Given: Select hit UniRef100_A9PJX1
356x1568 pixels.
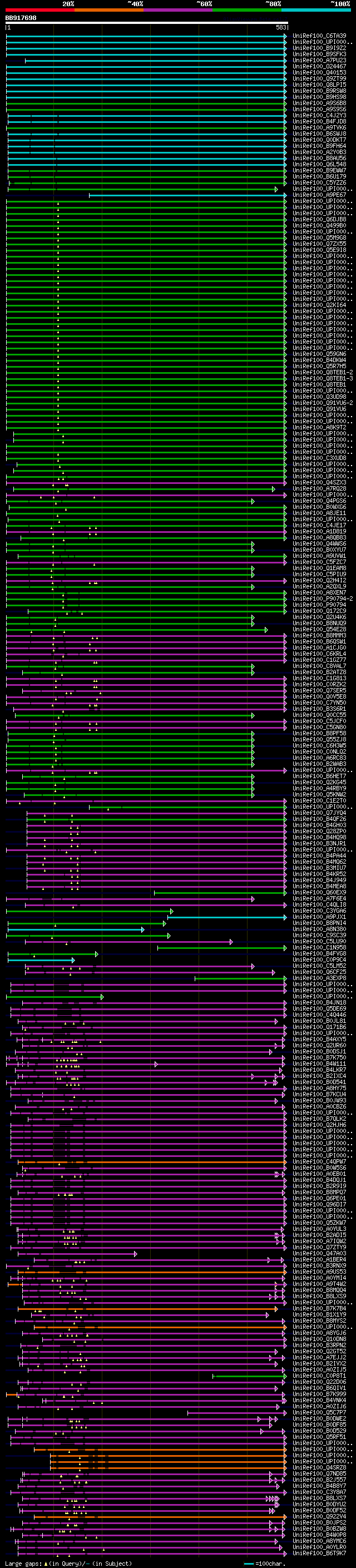Looking at the screenshot, I should [x=319, y=917].
